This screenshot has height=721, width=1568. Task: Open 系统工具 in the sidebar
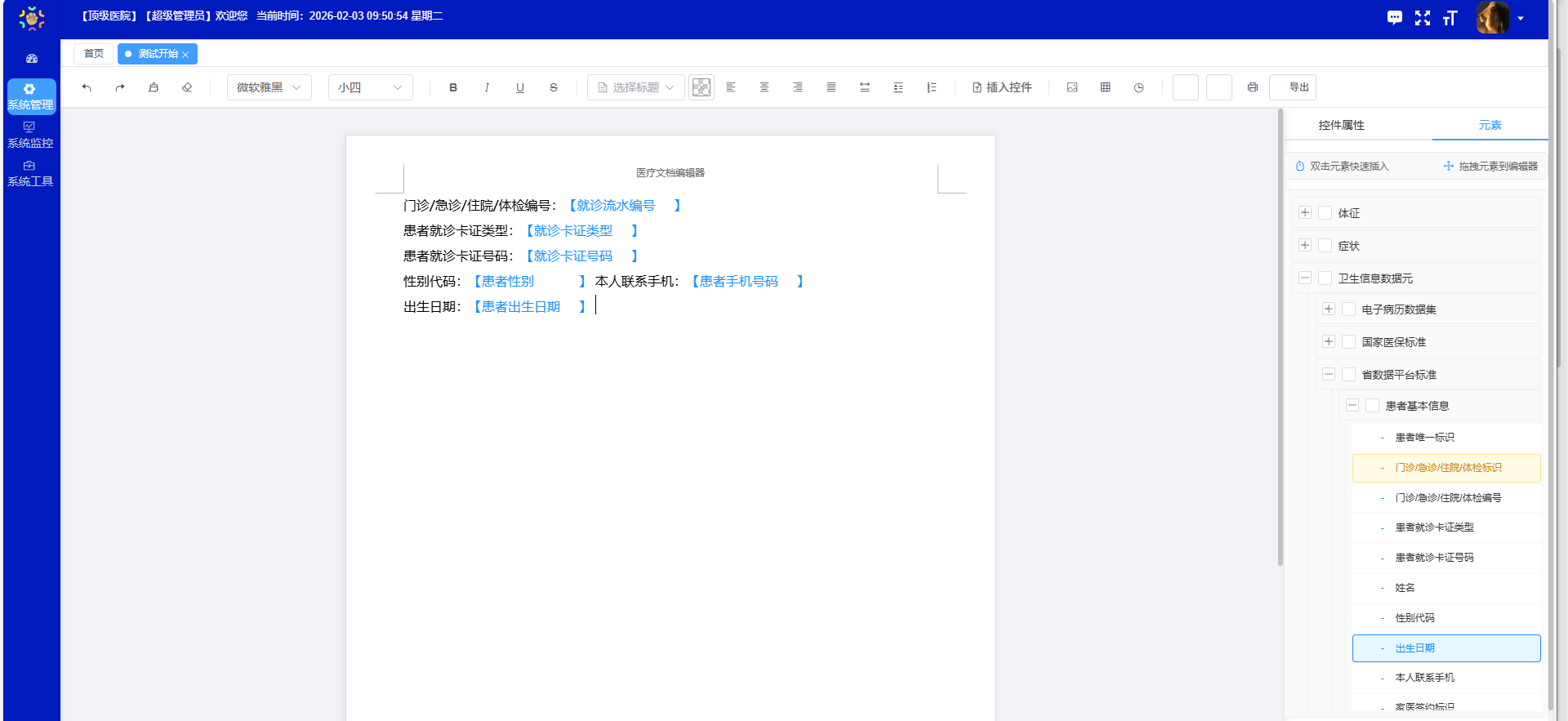point(30,174)
